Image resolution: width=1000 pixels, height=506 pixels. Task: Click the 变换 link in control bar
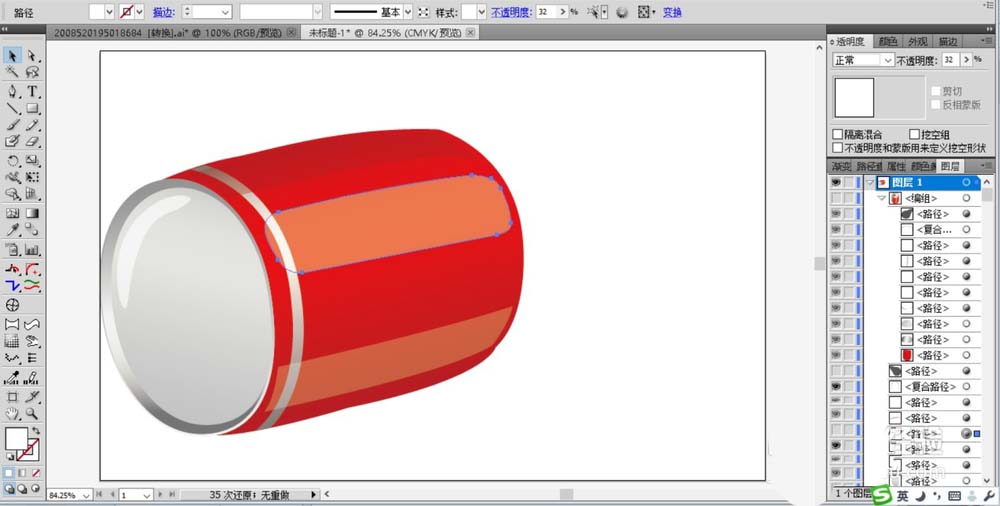pos(673,12)
